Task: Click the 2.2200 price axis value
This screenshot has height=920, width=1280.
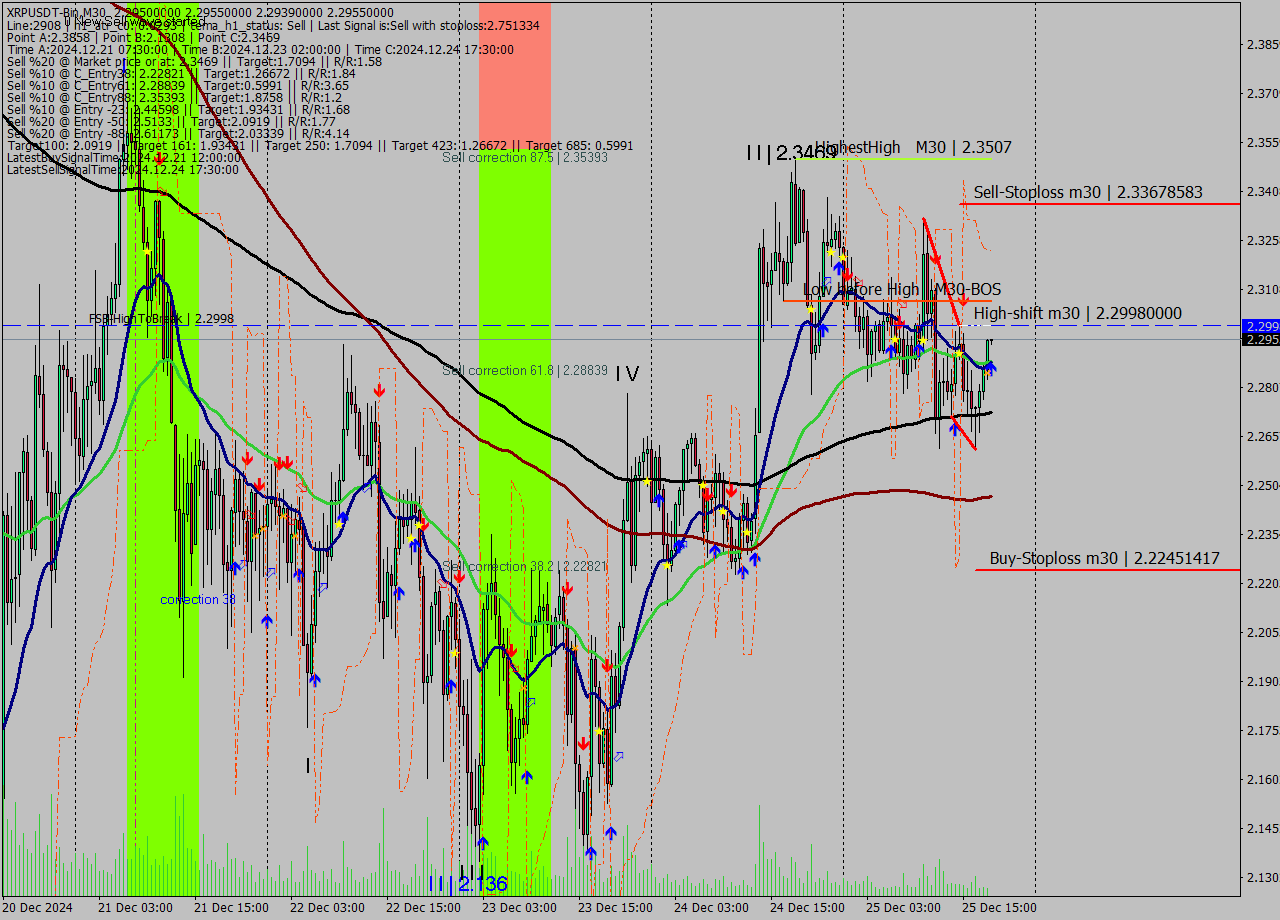Action: (x=1262, y=584)
